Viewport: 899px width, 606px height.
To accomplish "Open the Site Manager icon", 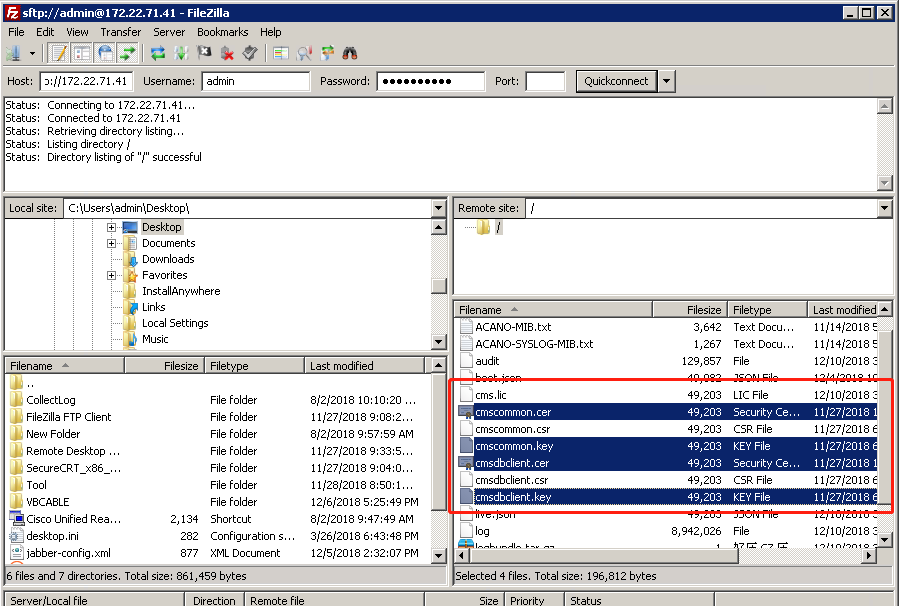I will coord(13,54).
